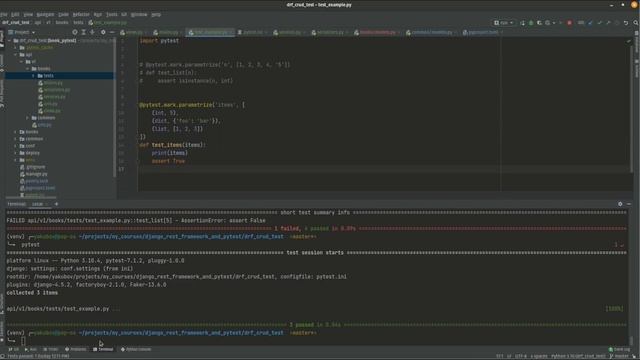
Task: Open the run configuration dropdown
Action: click(x=503, y=23)
